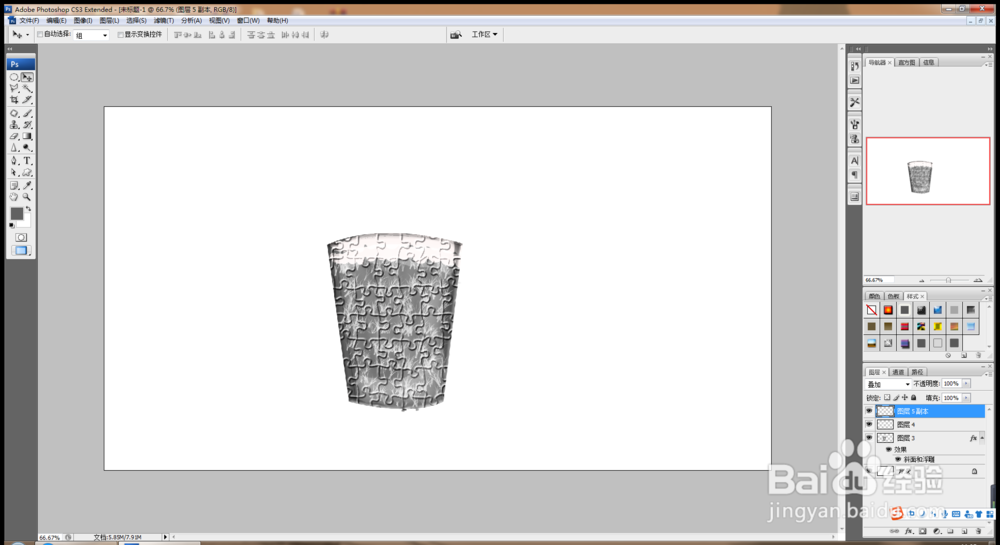The height and width of the screenshot is (545, 1000).
Task: Switch to the 路径 tab
Action: tap(917, 372)
